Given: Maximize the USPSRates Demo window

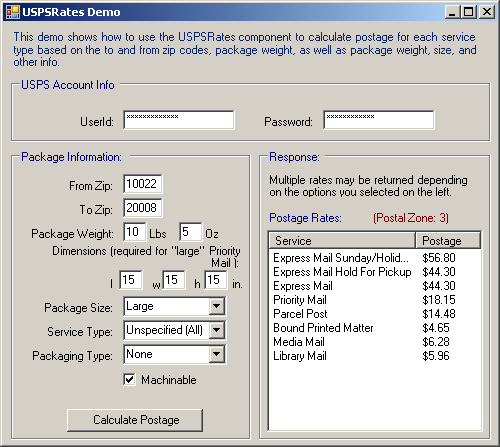Looking at the screenshot, I should click(x=468, y=12).
